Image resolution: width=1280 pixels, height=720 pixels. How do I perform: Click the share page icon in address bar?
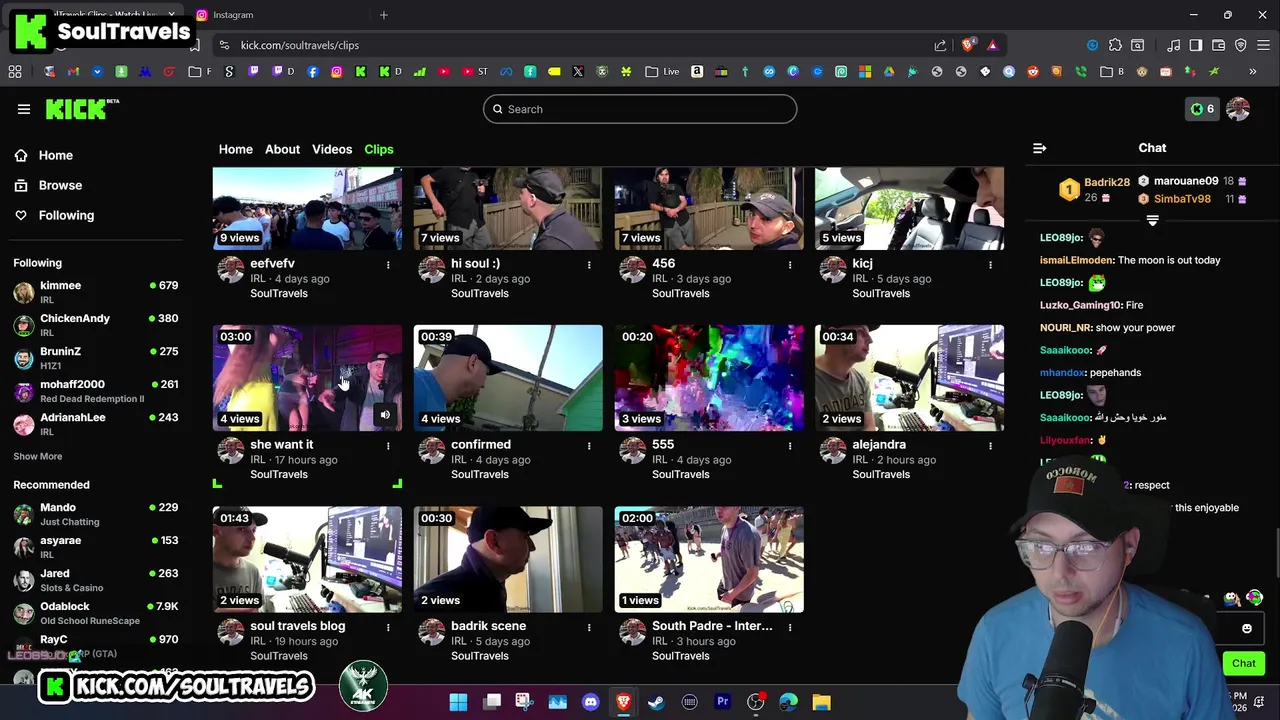pos(940,45)
